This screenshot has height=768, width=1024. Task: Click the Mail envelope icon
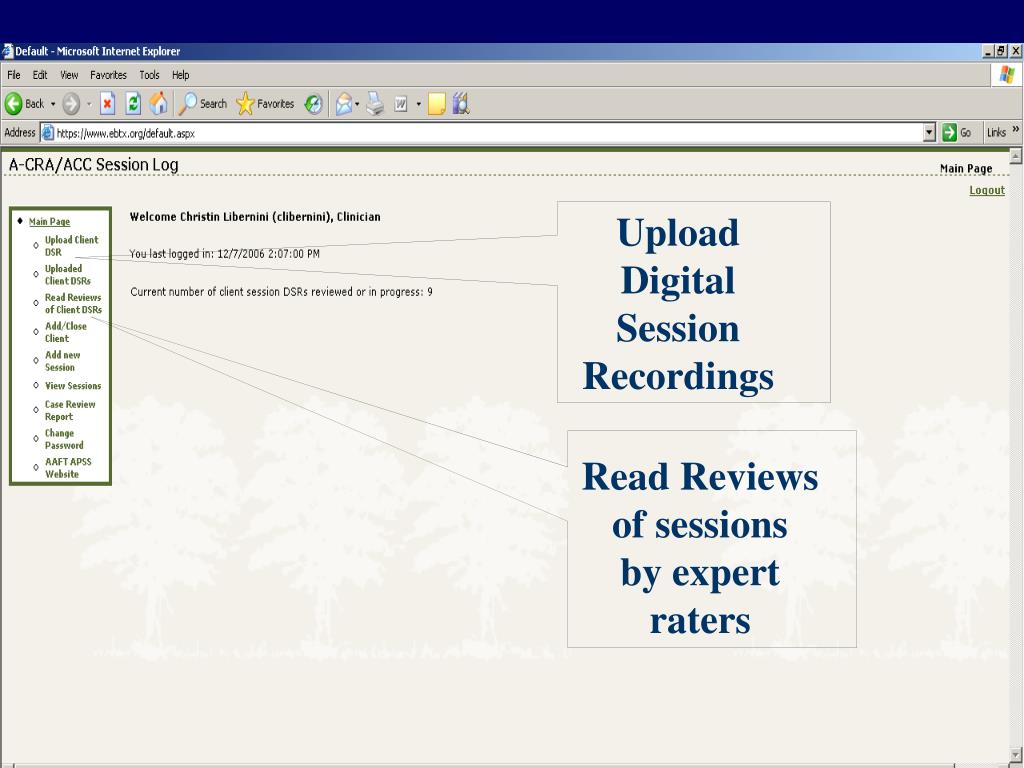[344, 103]
